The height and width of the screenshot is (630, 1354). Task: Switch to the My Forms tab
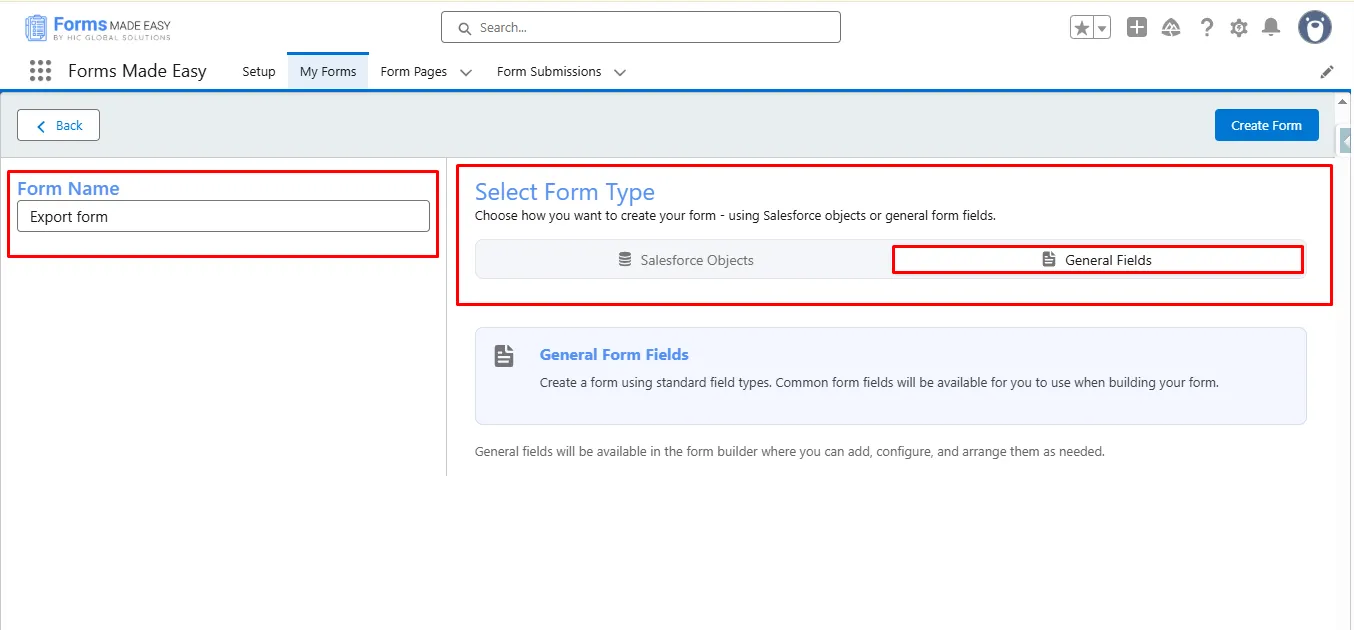click(328, 72)
